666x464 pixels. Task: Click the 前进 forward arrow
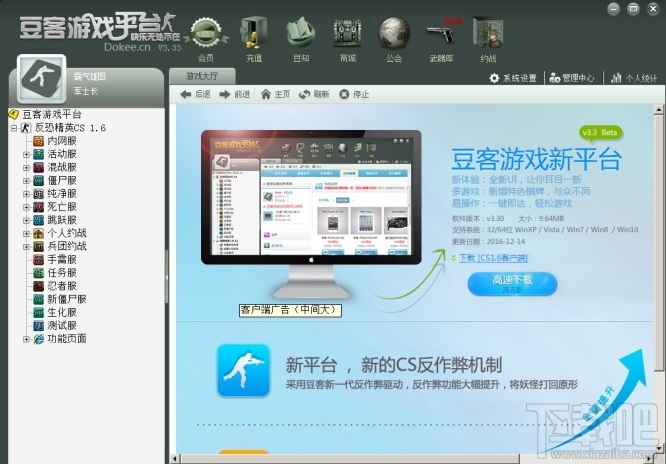[x=225, y=94]
